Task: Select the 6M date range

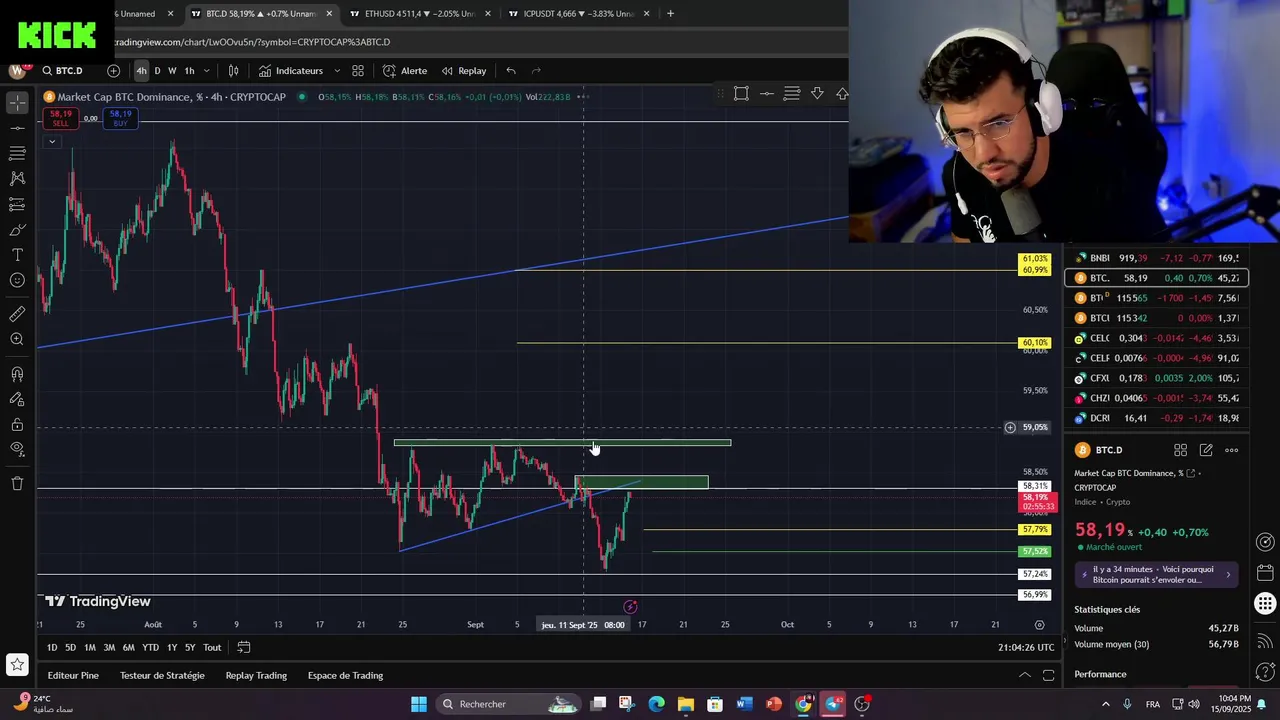Action: (x=129, y=648)
